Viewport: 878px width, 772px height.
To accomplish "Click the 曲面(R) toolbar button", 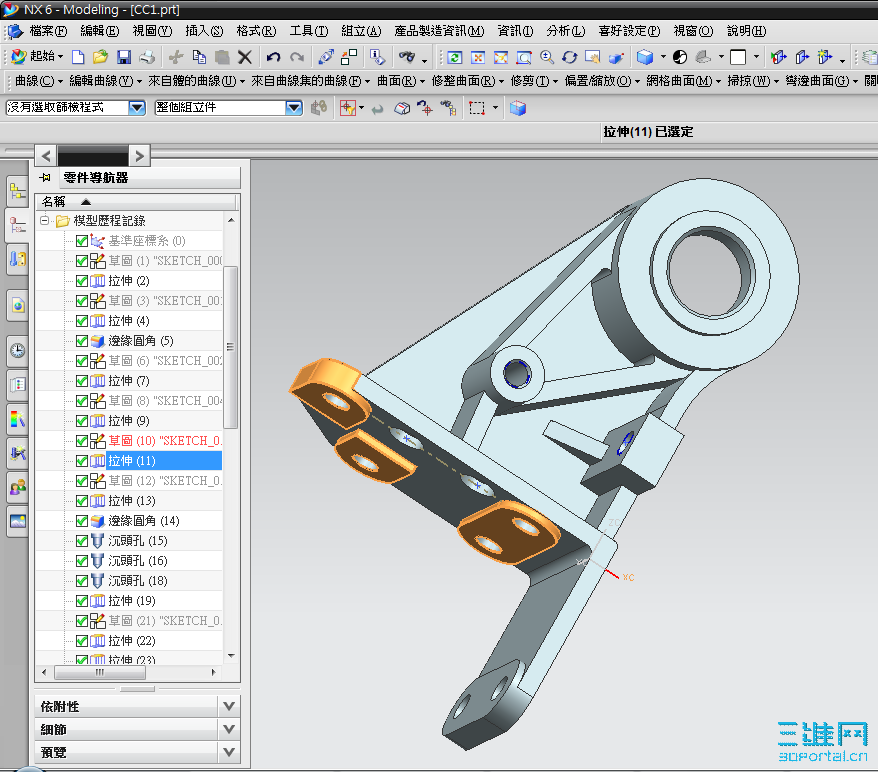I will point(401,81).
